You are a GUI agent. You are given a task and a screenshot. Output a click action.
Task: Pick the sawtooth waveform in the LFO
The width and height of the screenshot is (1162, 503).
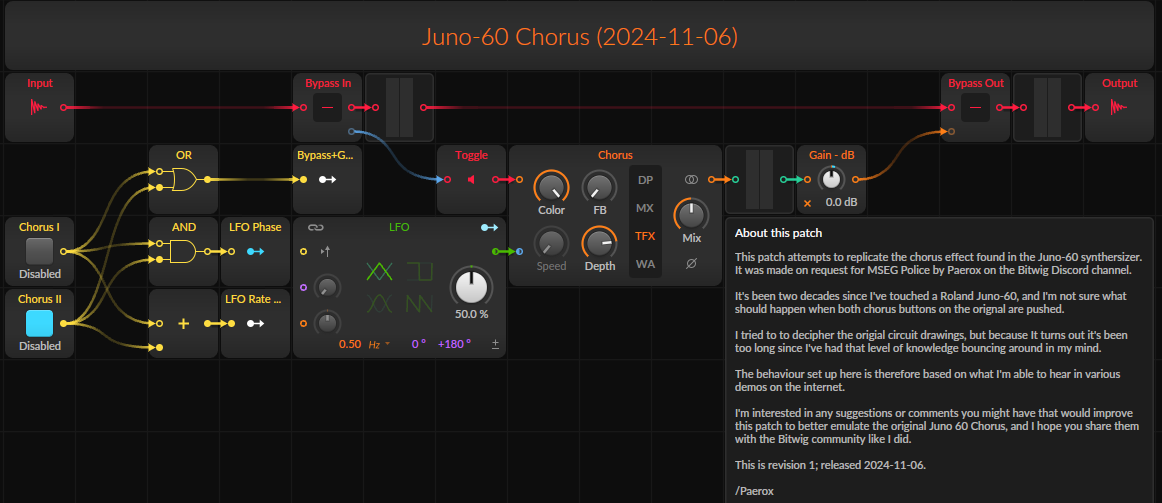coord(418,302)
